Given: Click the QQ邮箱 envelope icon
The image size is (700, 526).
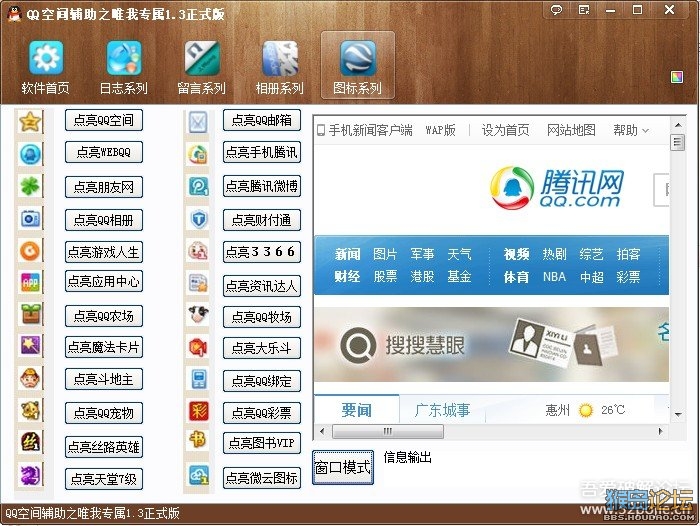Looking at the screenshot, I should 198,121.
